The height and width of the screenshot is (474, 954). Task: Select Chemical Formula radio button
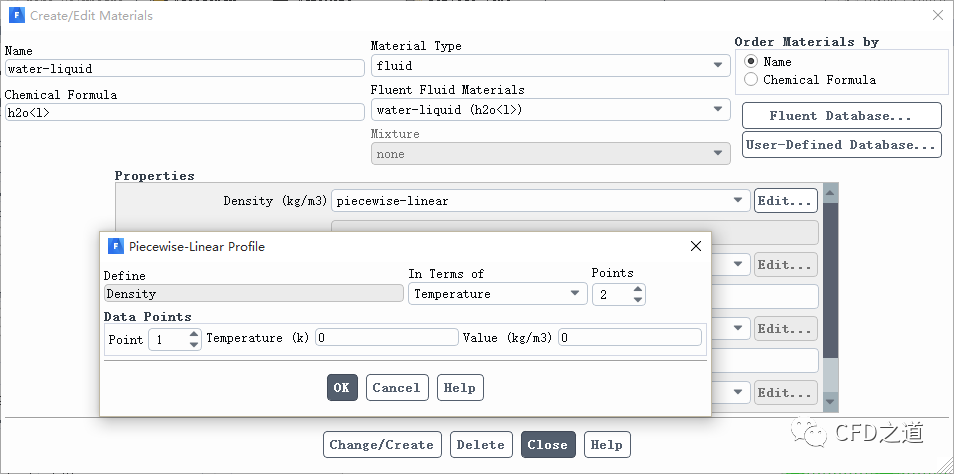751,80
